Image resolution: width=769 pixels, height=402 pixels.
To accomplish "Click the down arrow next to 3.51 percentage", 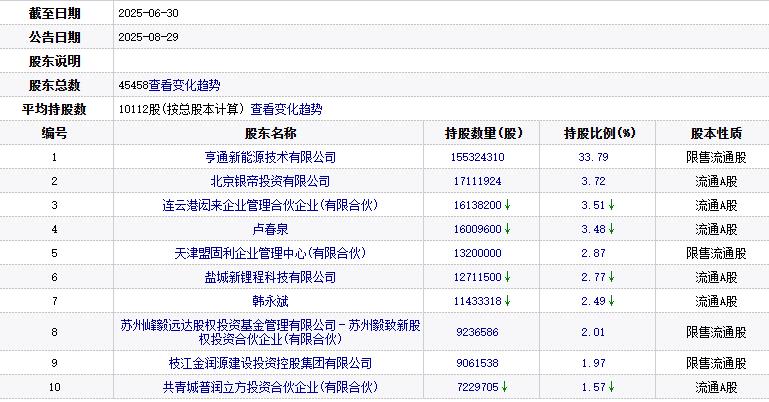I will click(611, 205).
